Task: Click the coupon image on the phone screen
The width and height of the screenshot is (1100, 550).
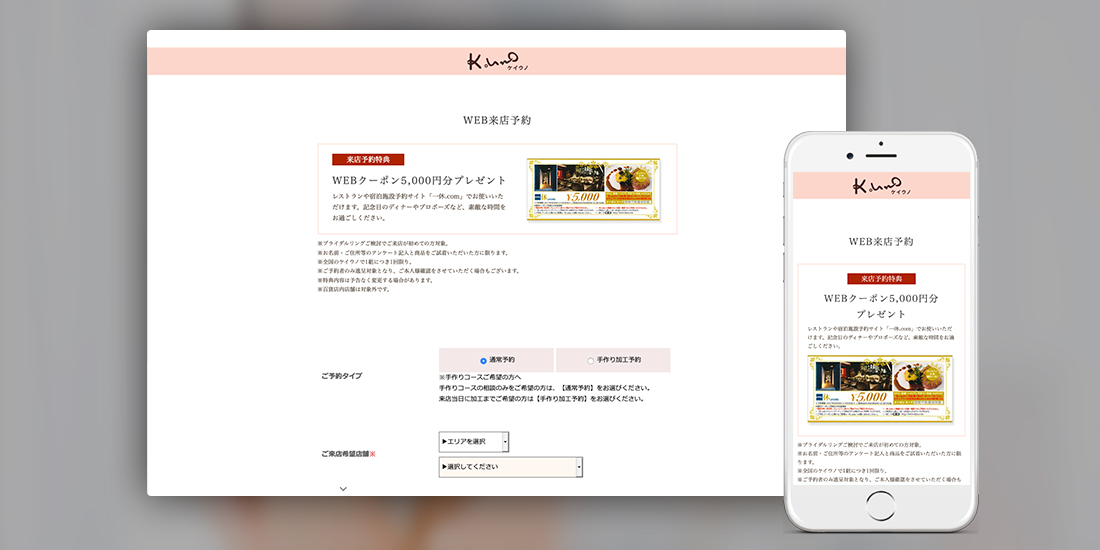Action: pos(880,389)
